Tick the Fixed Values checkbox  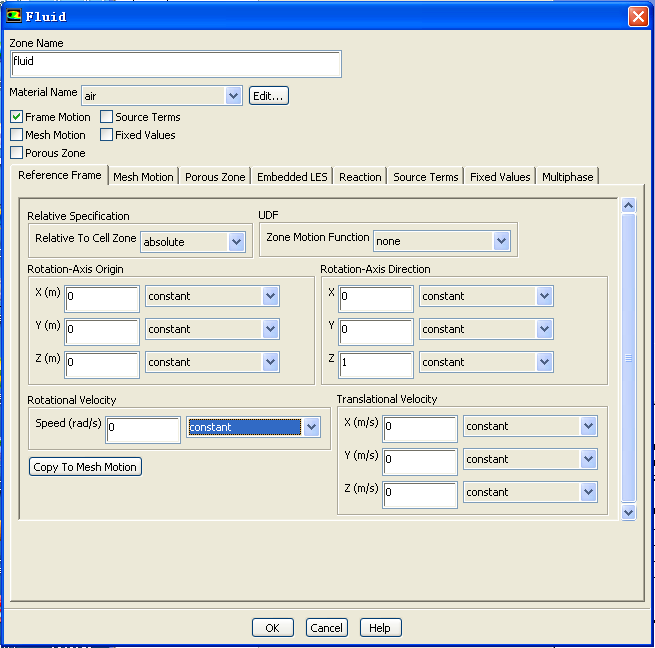[x=107, y=135]
